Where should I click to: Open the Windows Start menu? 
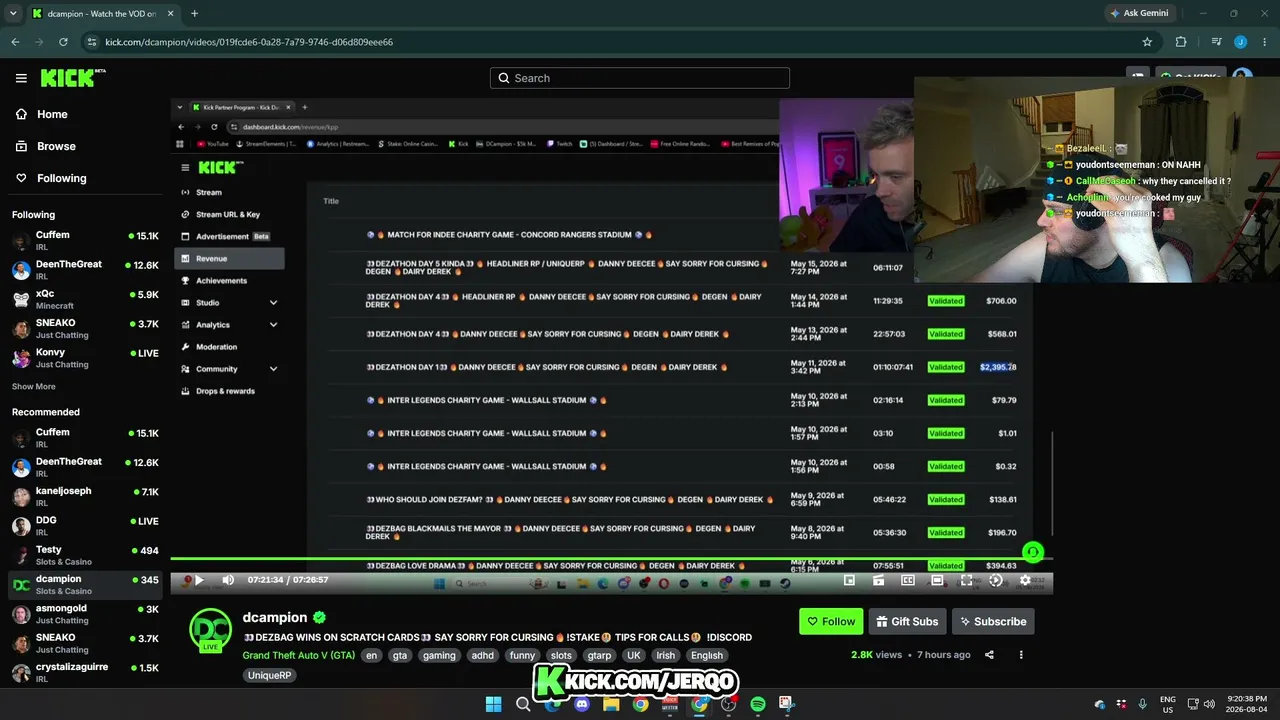click(494, 704)
